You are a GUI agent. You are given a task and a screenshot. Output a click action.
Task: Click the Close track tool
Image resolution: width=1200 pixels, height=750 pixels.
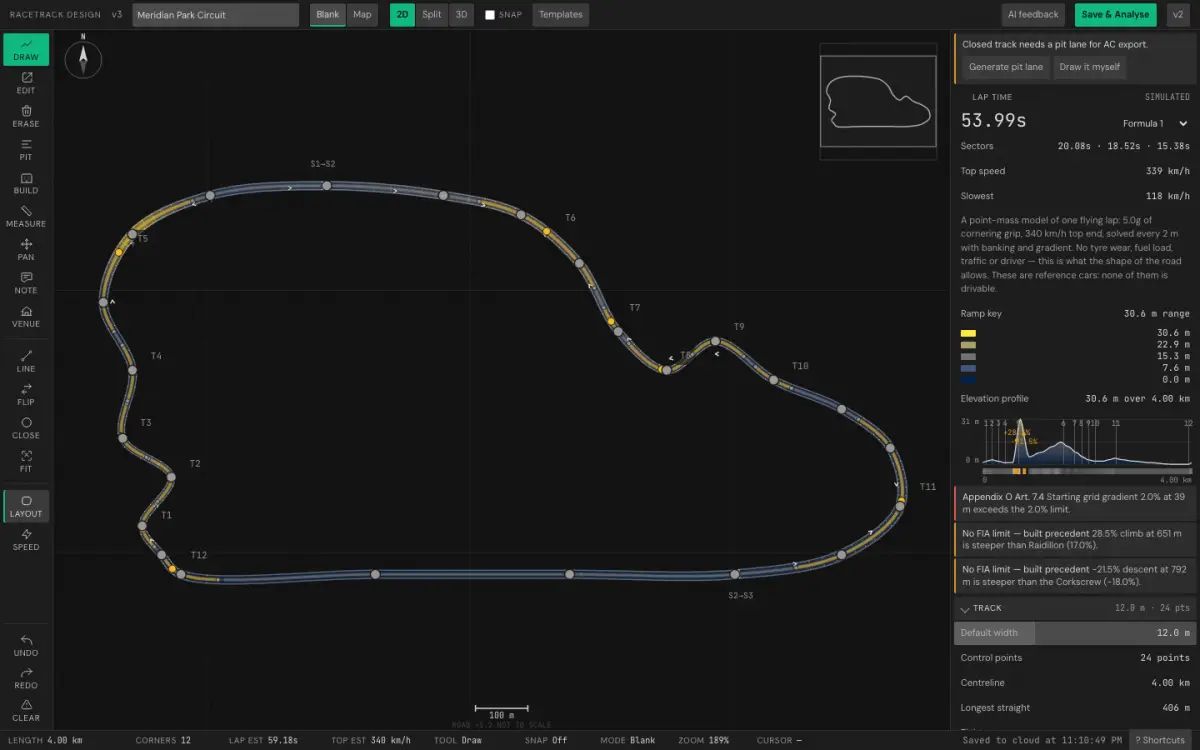26,428
